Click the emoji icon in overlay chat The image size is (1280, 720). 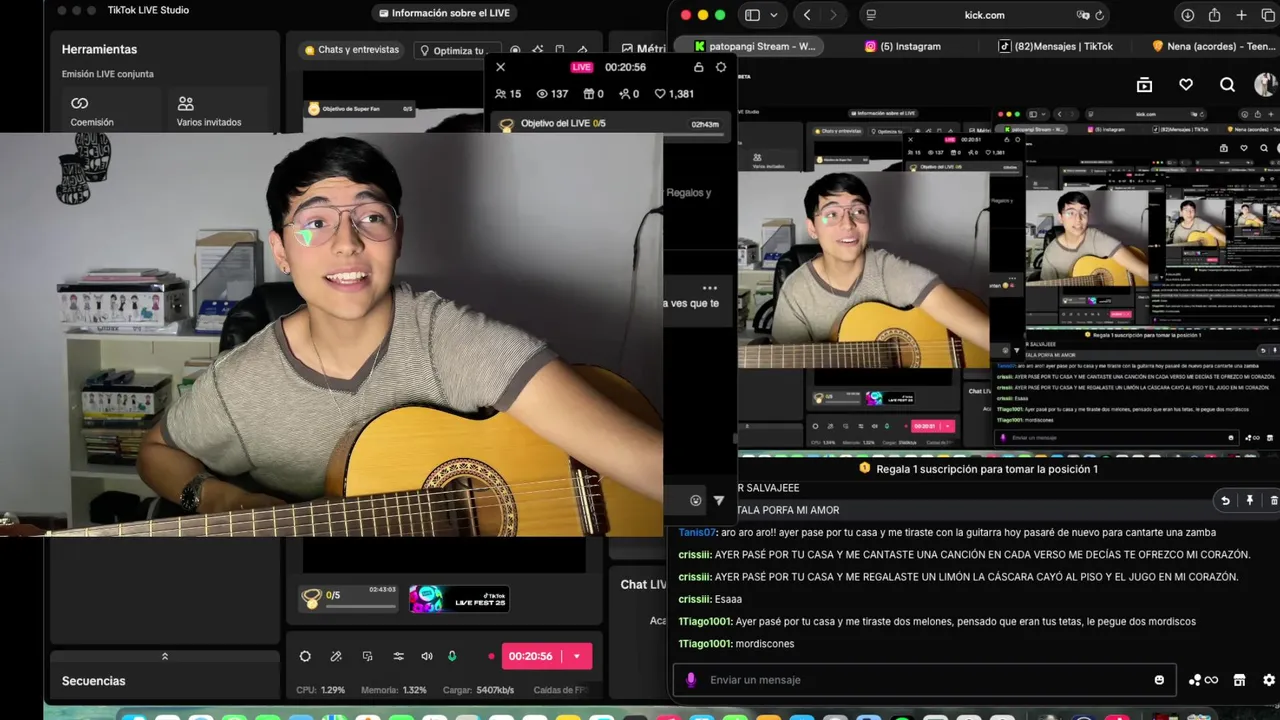[696, 501]
